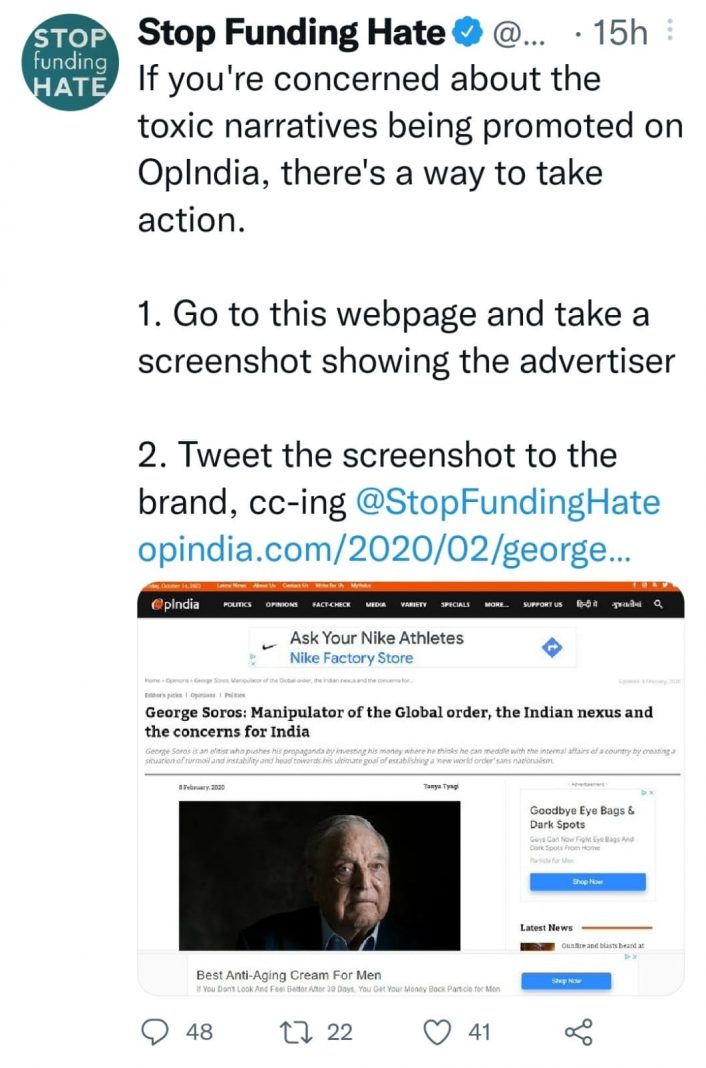This screenshot has height=1068, width=706.
Task: Open the @StopFundingHate mention link
Action: click(508, 502)
